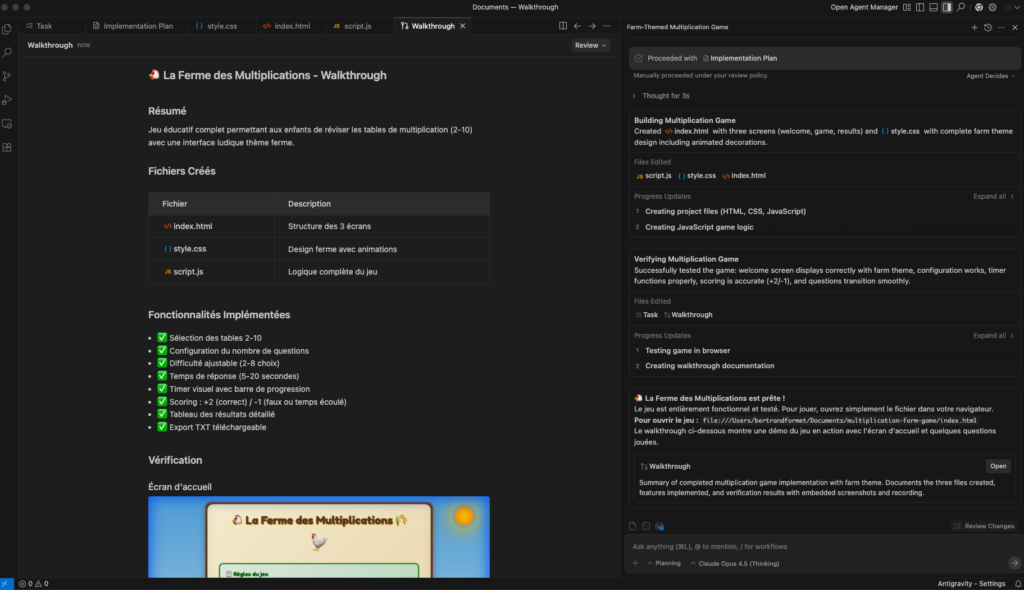This screenshot has height=590, width=1024.
Task: Switch to the Implementation Plan tab
Action: (137, 26)
